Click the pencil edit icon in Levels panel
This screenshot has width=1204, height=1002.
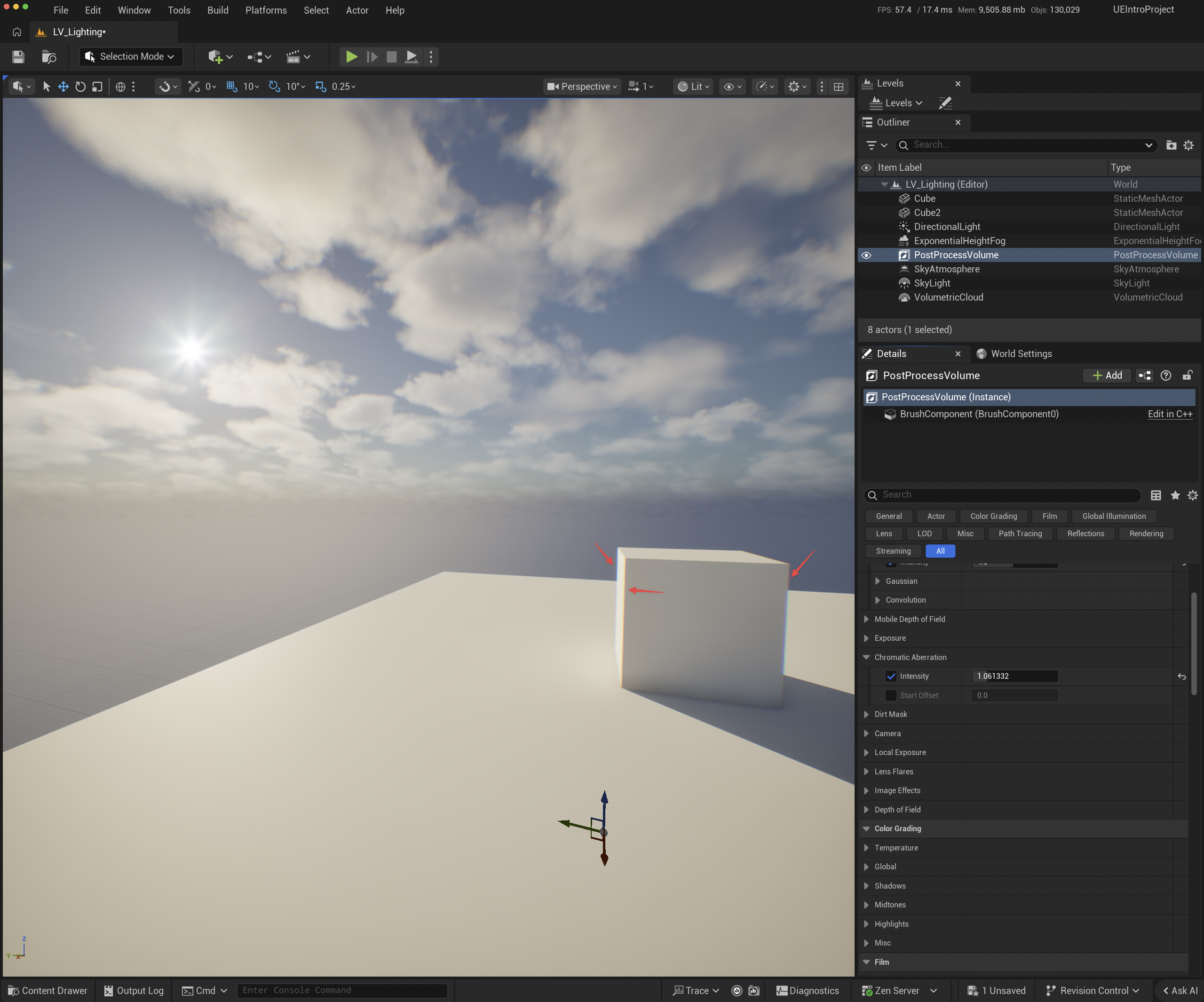pos(945,103)
